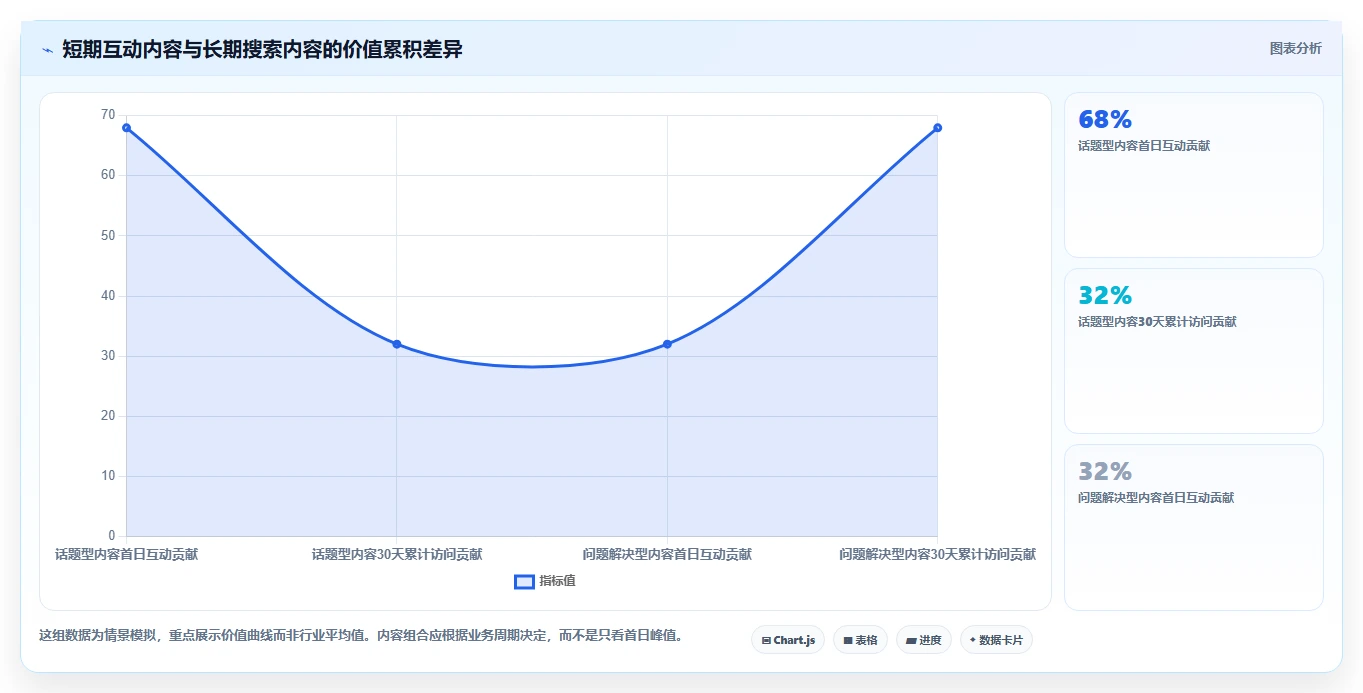Click the lightning icon beside the chart title
Screen dimensions: 1363x693
[x=47, y=50]
